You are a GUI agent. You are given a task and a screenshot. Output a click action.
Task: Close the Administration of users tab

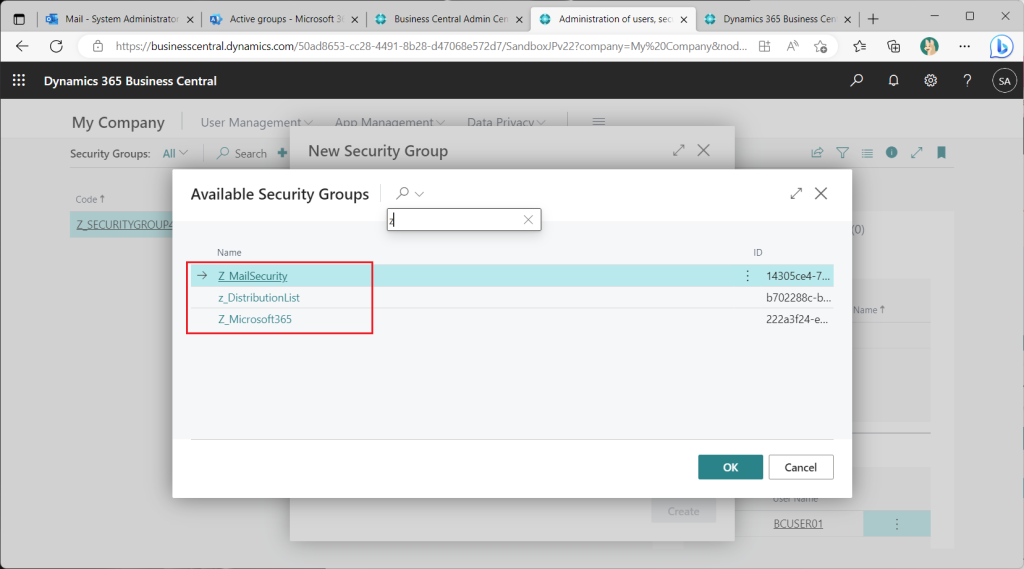684,20
